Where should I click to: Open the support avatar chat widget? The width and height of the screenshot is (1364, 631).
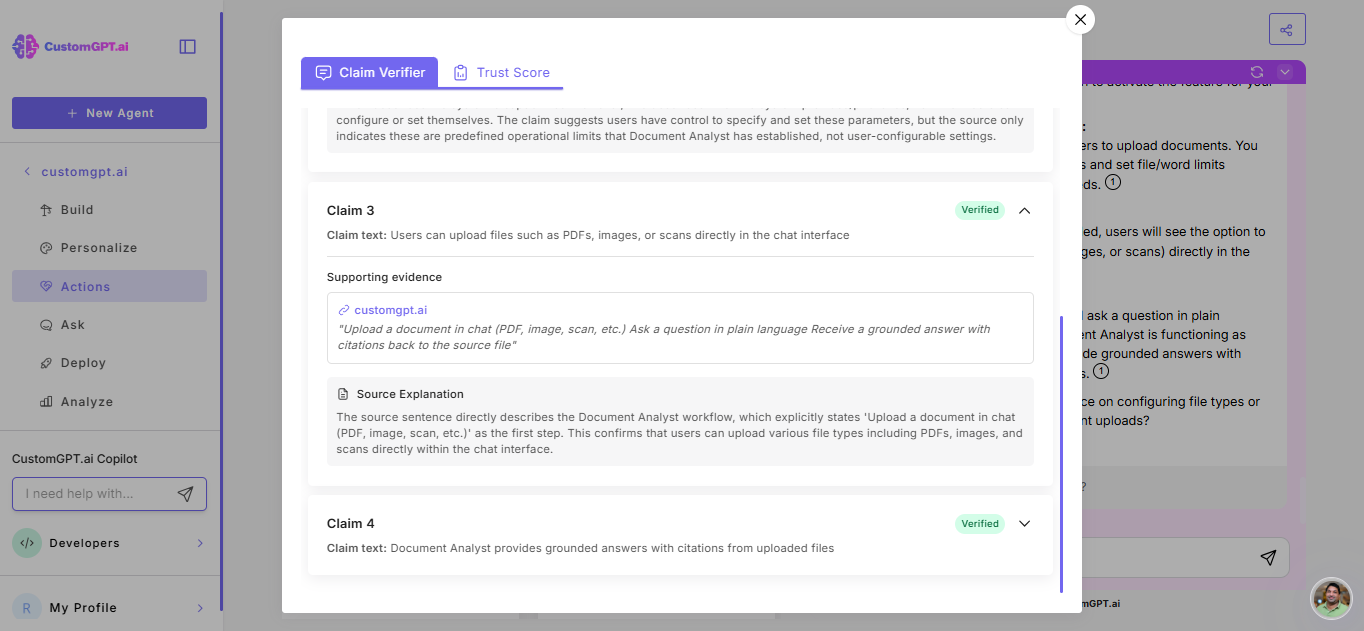[x=1331, y=598]
